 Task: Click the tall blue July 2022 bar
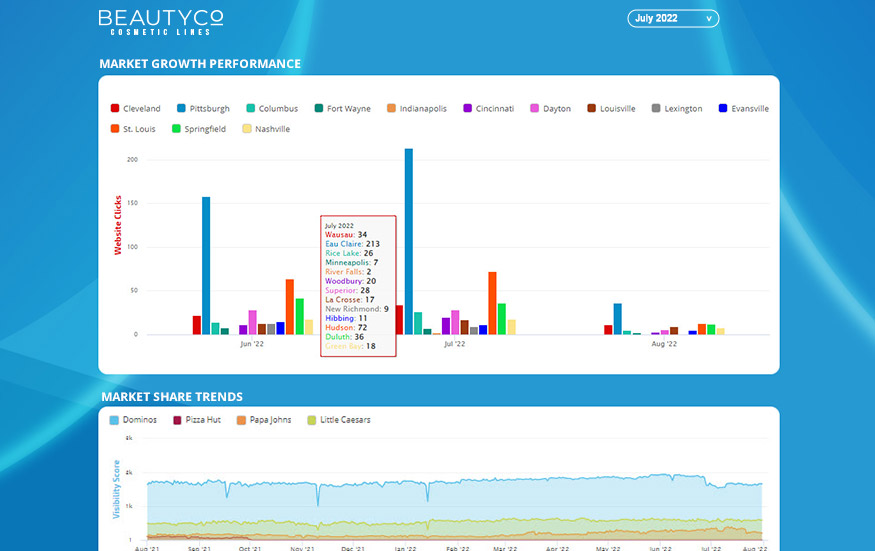[409, 240]
